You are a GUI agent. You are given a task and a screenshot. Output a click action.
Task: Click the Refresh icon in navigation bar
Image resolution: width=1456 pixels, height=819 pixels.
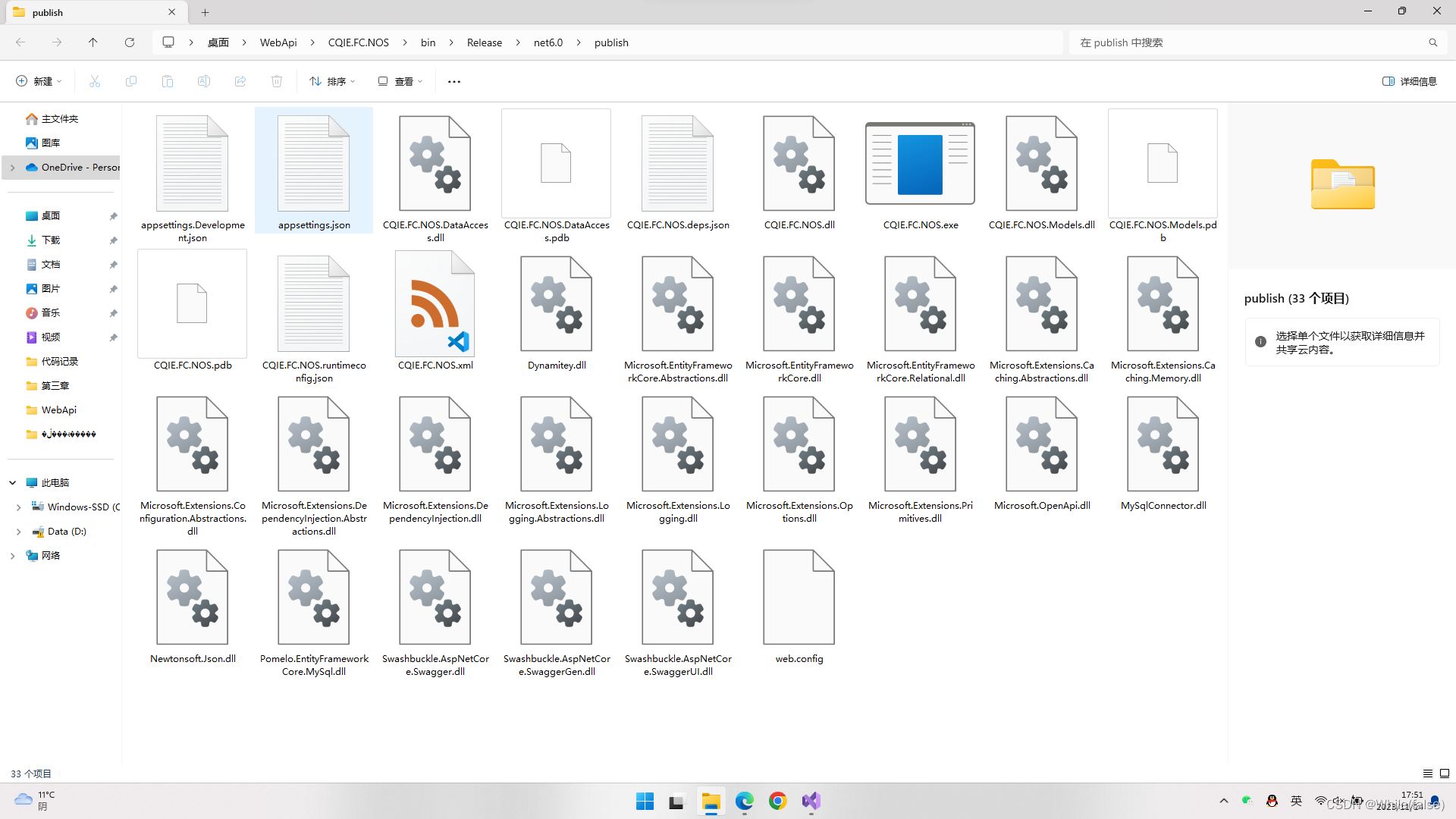coord(130,42)
